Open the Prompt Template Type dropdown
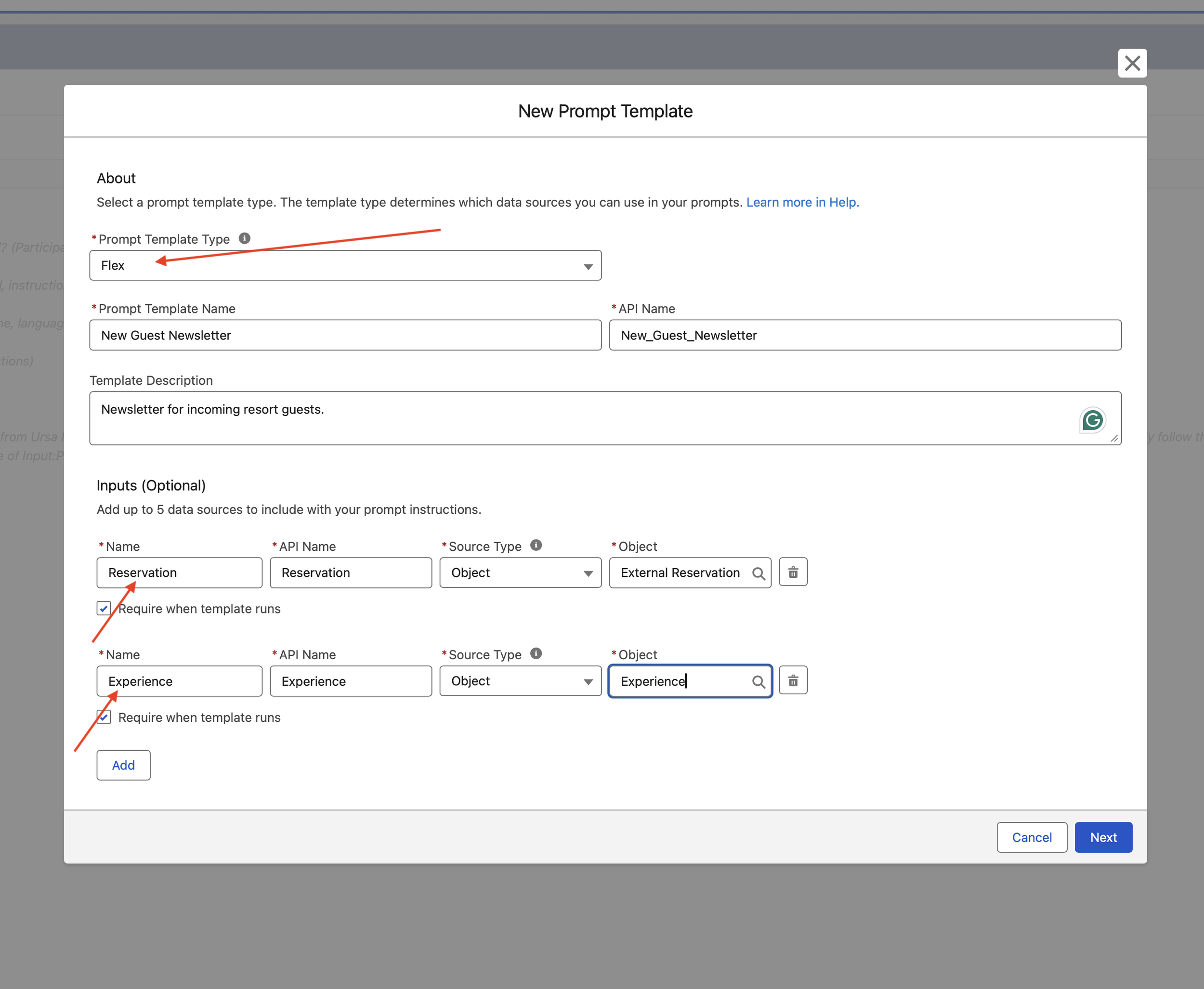The width and height of the screenshot is (1204, 989). point(345,265)
